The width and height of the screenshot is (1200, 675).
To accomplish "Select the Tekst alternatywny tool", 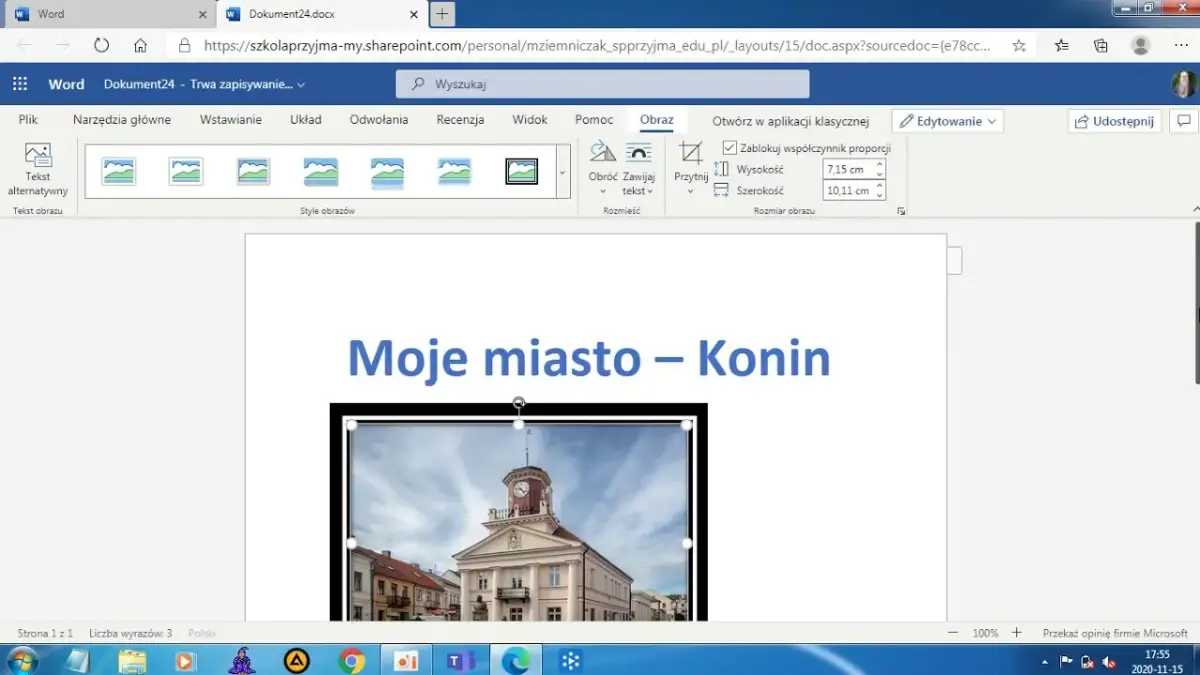I will coord(38,170).
